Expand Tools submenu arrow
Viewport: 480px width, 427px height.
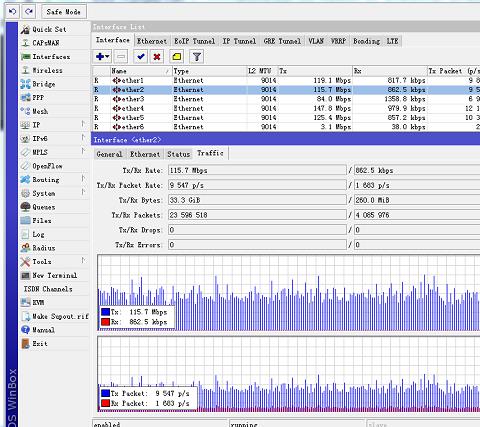[83, 261]
